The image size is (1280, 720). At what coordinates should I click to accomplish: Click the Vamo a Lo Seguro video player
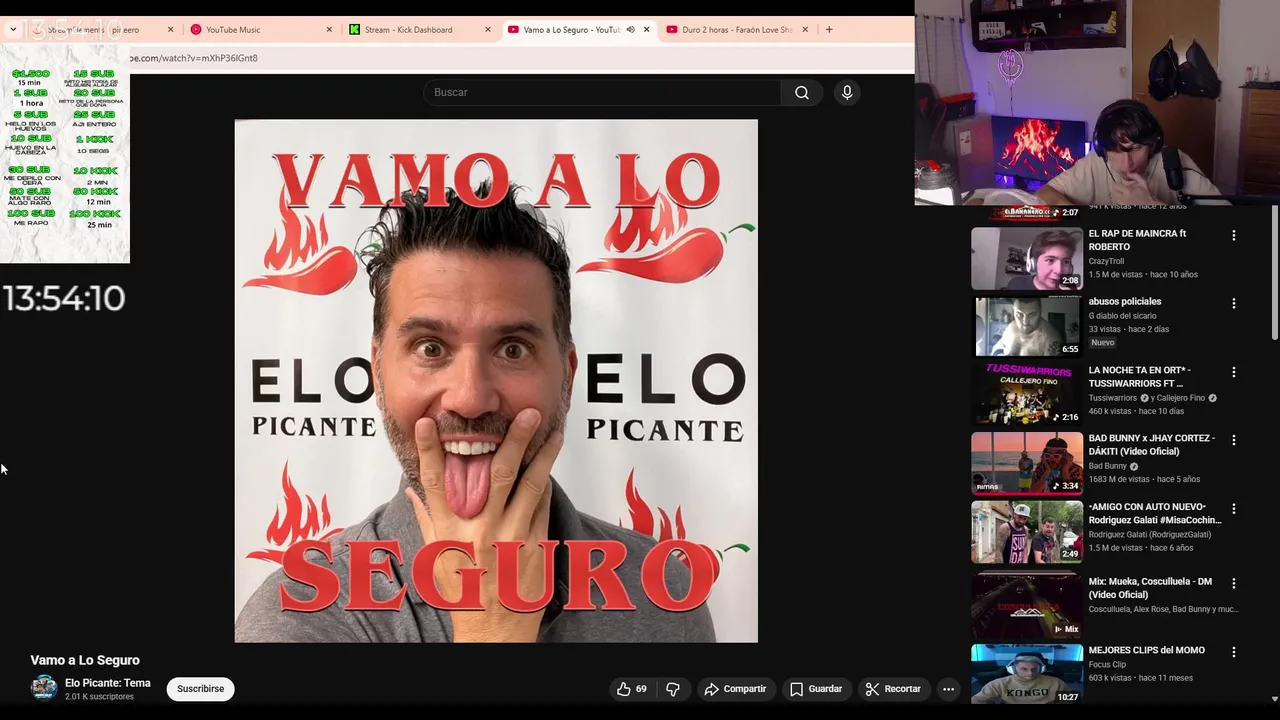(x=496, y=381)
